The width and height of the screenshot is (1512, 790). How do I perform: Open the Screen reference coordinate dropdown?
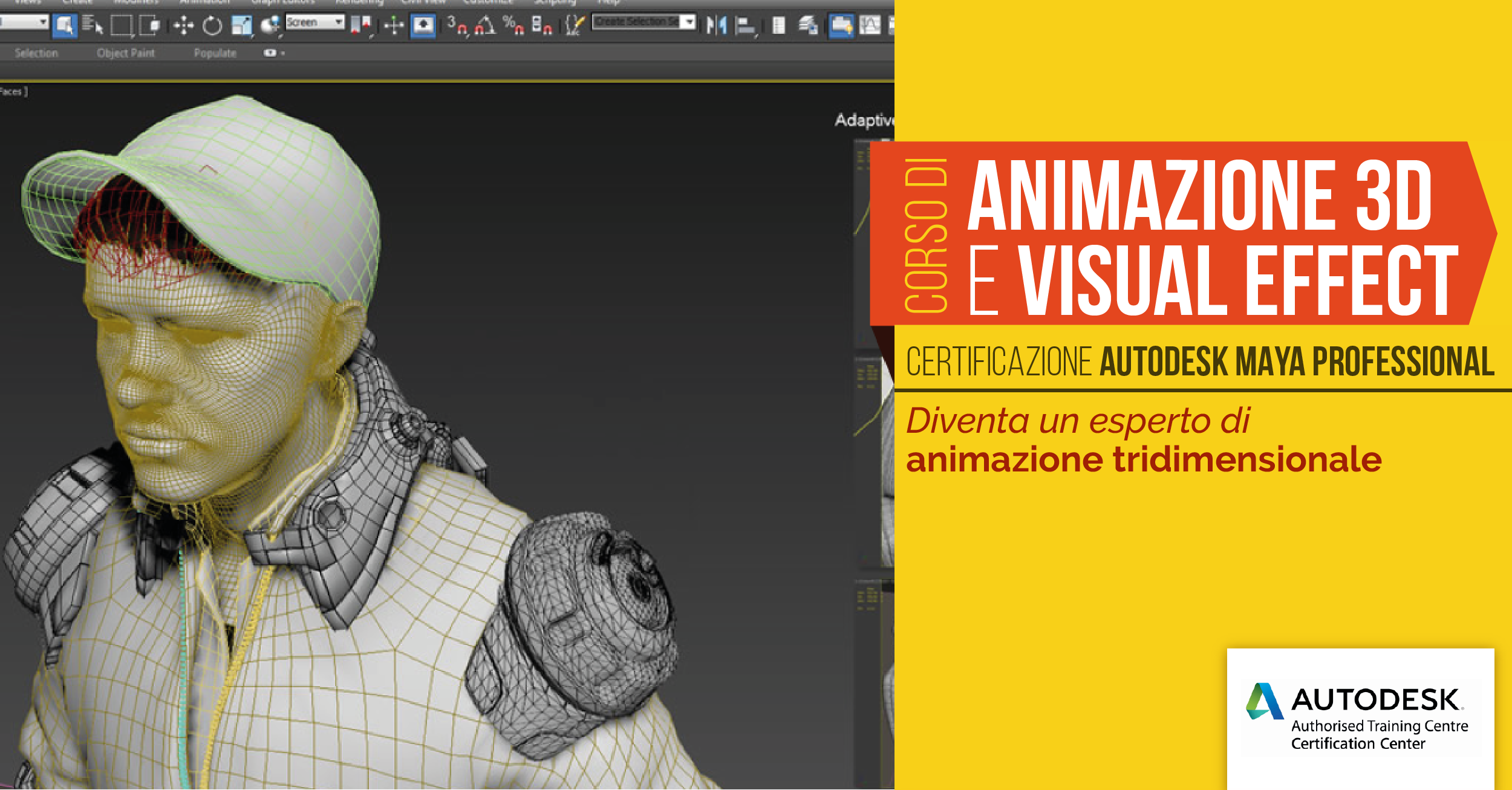(x=315, y=22)
